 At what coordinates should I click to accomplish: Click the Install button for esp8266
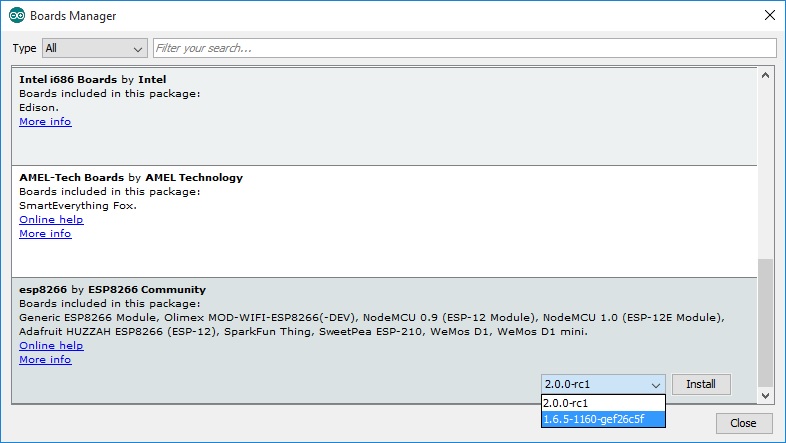(701, 384)
